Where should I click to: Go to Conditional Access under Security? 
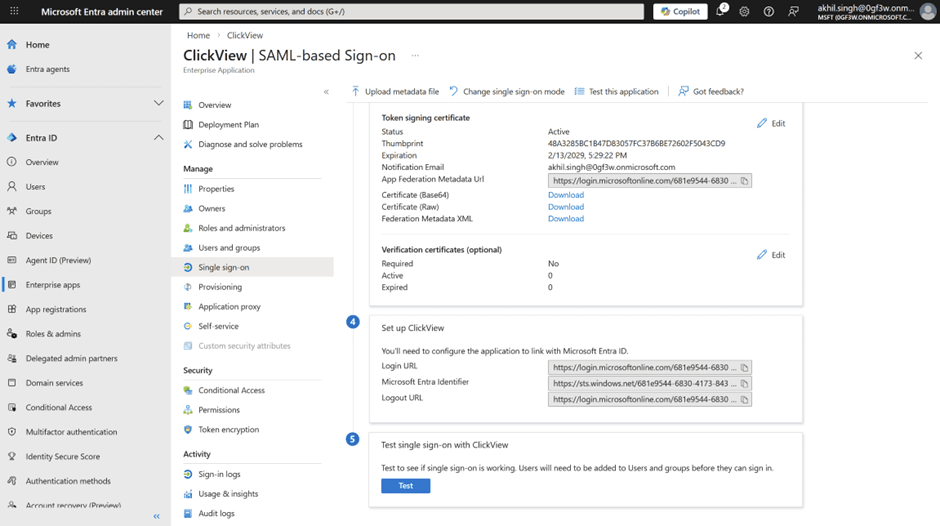[x=231, y=390]
